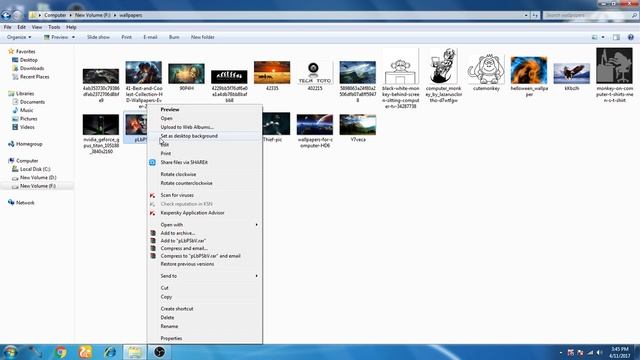Select Network in the navigation pane
Screen dimensions: 640x360
(x=24, y=203)
